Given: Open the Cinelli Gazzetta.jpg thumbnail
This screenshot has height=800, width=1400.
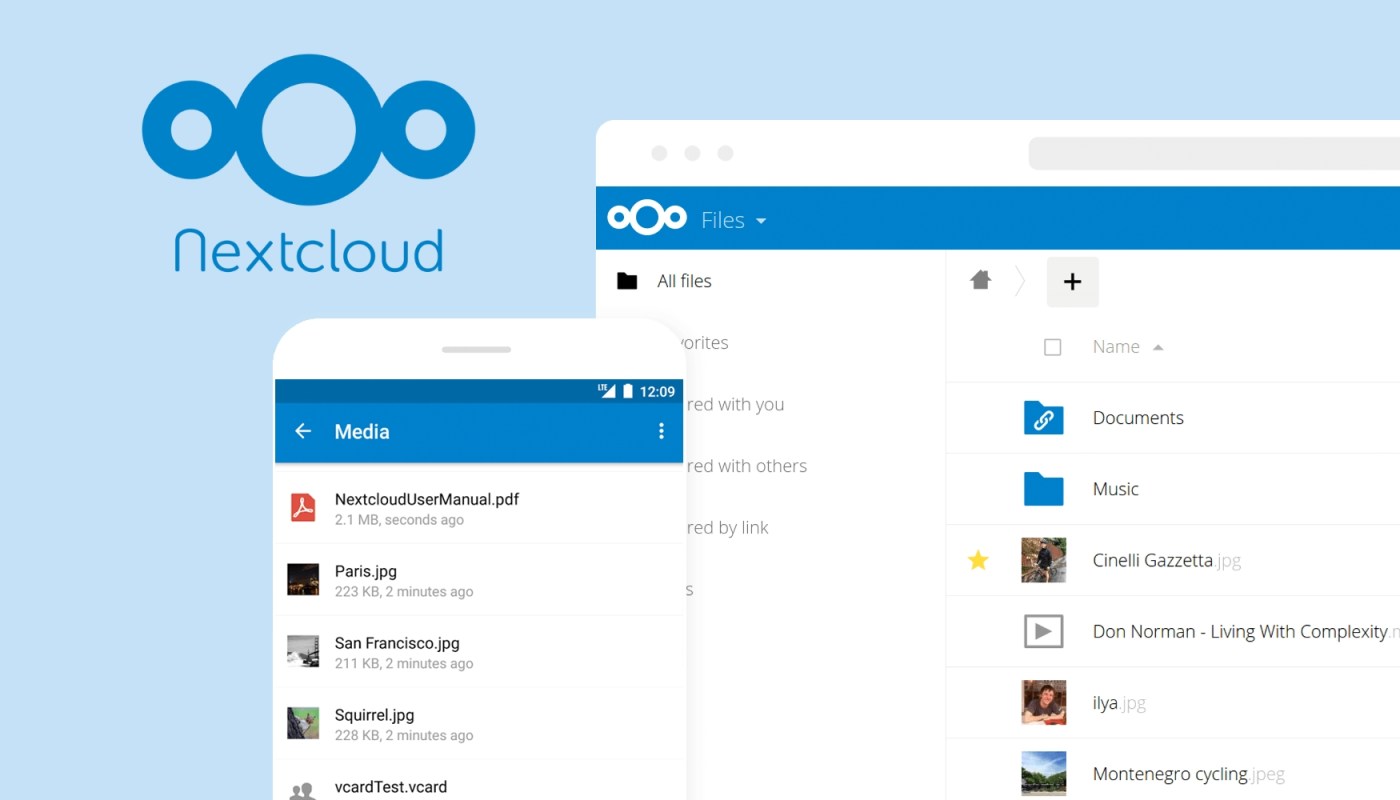Looking at the screenshot, I should coord(1043,560).
